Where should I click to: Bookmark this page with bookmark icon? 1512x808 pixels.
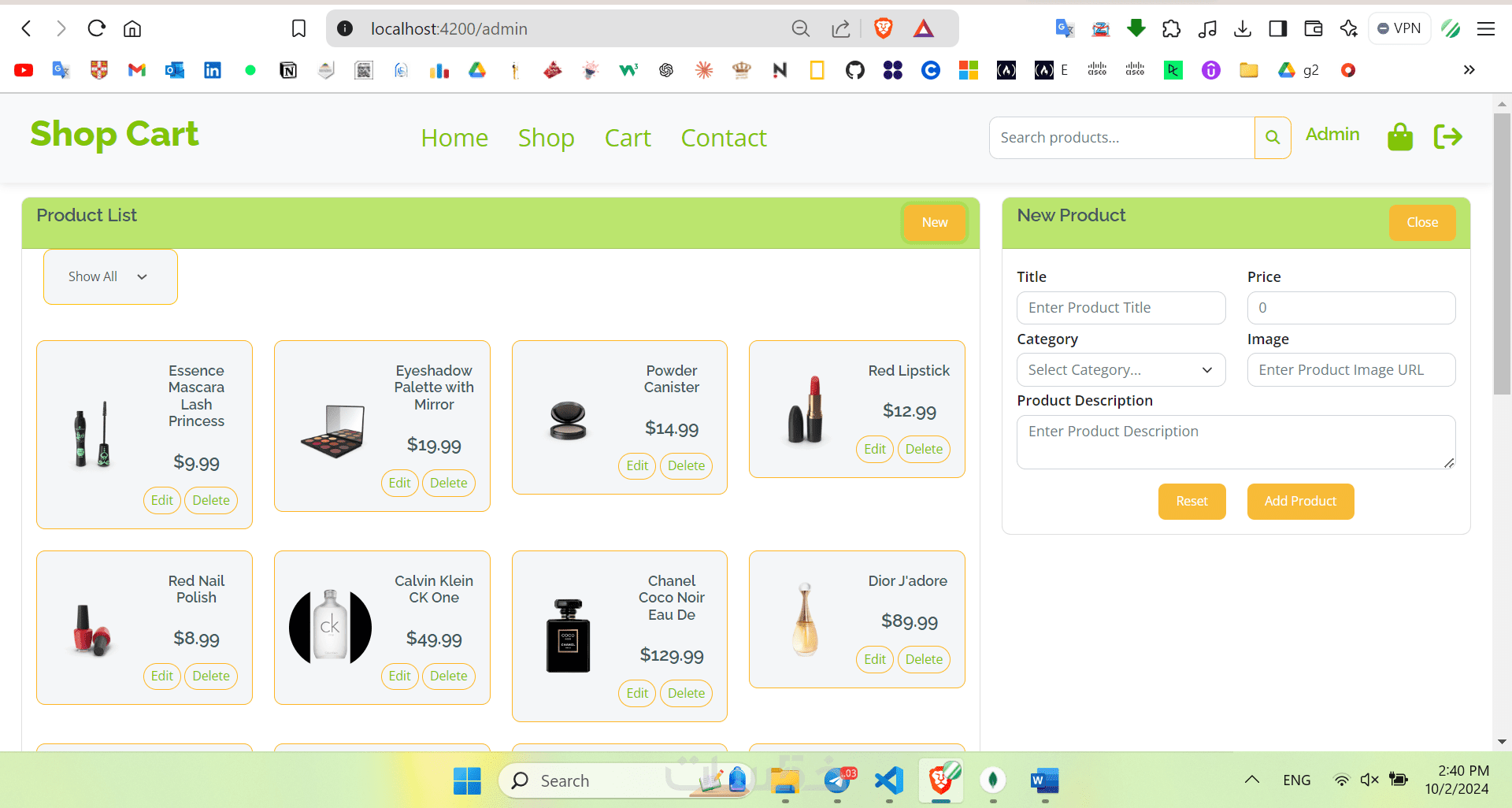click(x=298, y=29)
